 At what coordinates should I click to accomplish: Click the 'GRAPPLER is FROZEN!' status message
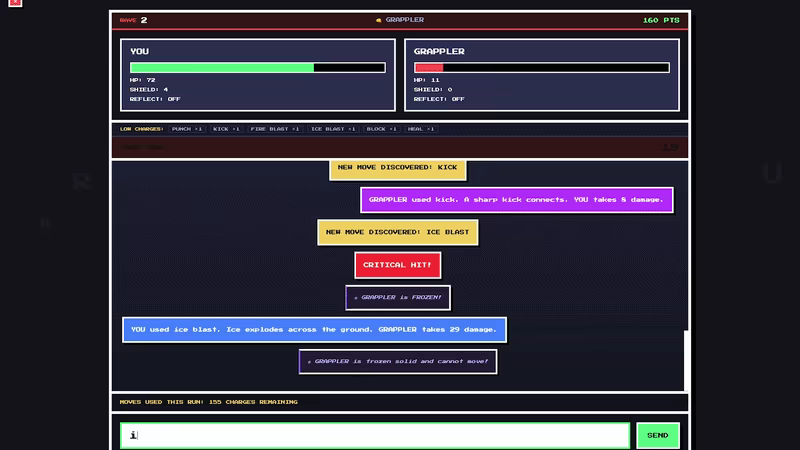(398, 297)
